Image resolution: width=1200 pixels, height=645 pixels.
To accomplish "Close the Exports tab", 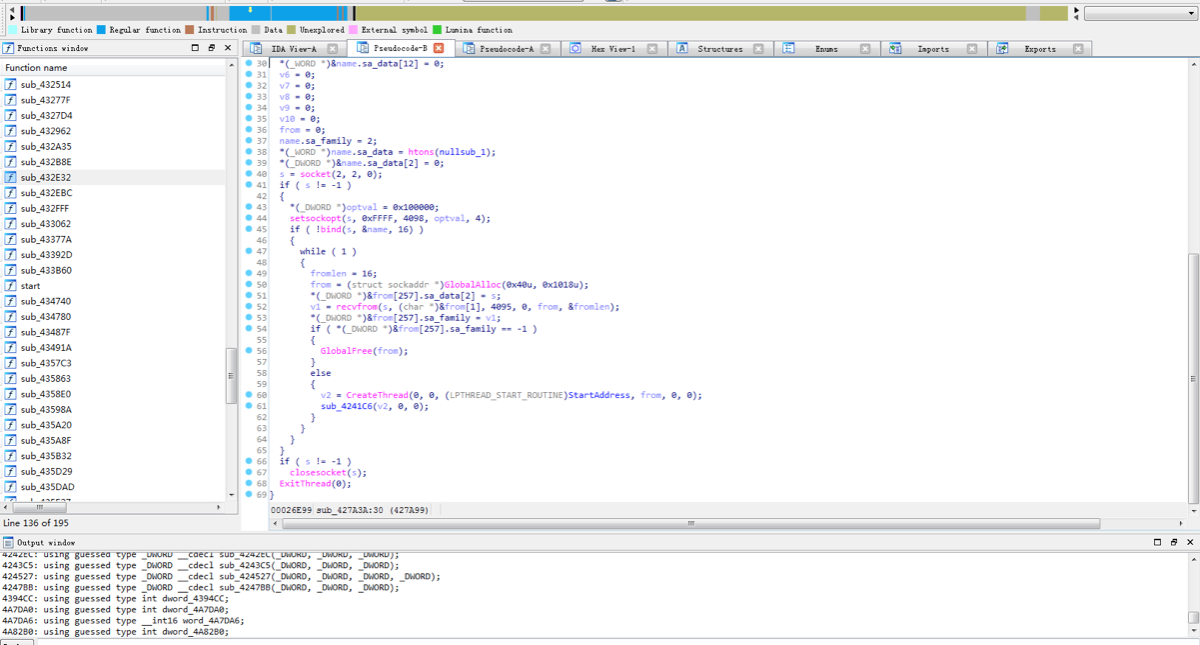I will pyautogui.click(x=1078, y=48).
